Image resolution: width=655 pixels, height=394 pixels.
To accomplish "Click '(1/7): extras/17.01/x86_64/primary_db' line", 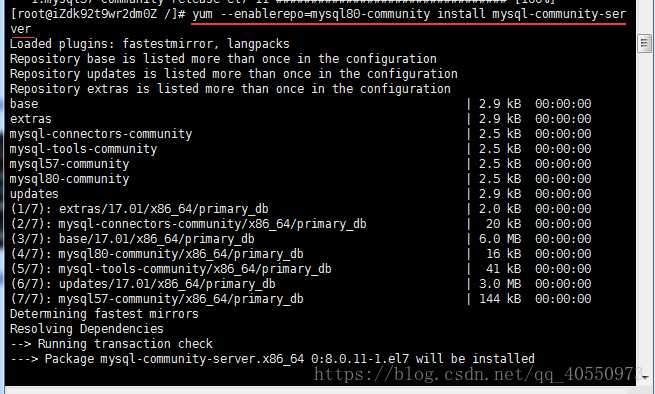I will pos(139,209).
